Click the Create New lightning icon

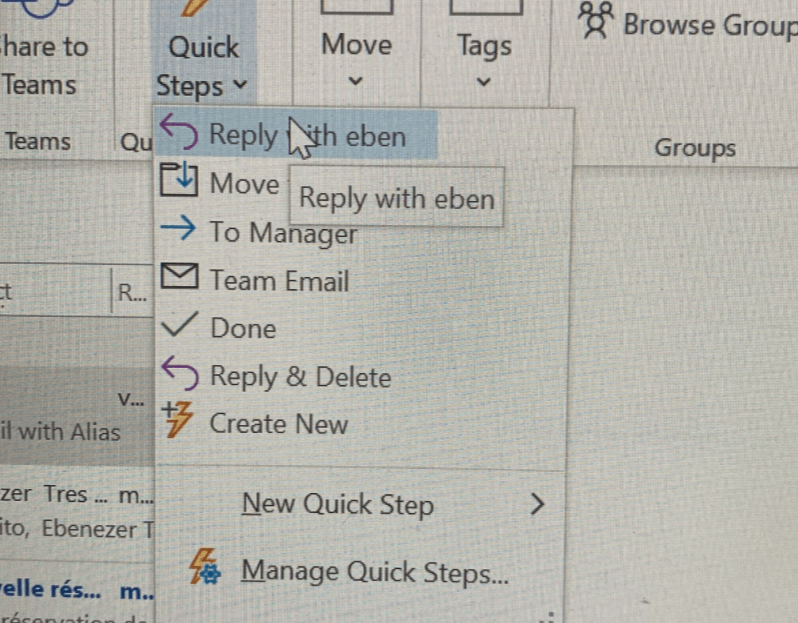(178, 419)
